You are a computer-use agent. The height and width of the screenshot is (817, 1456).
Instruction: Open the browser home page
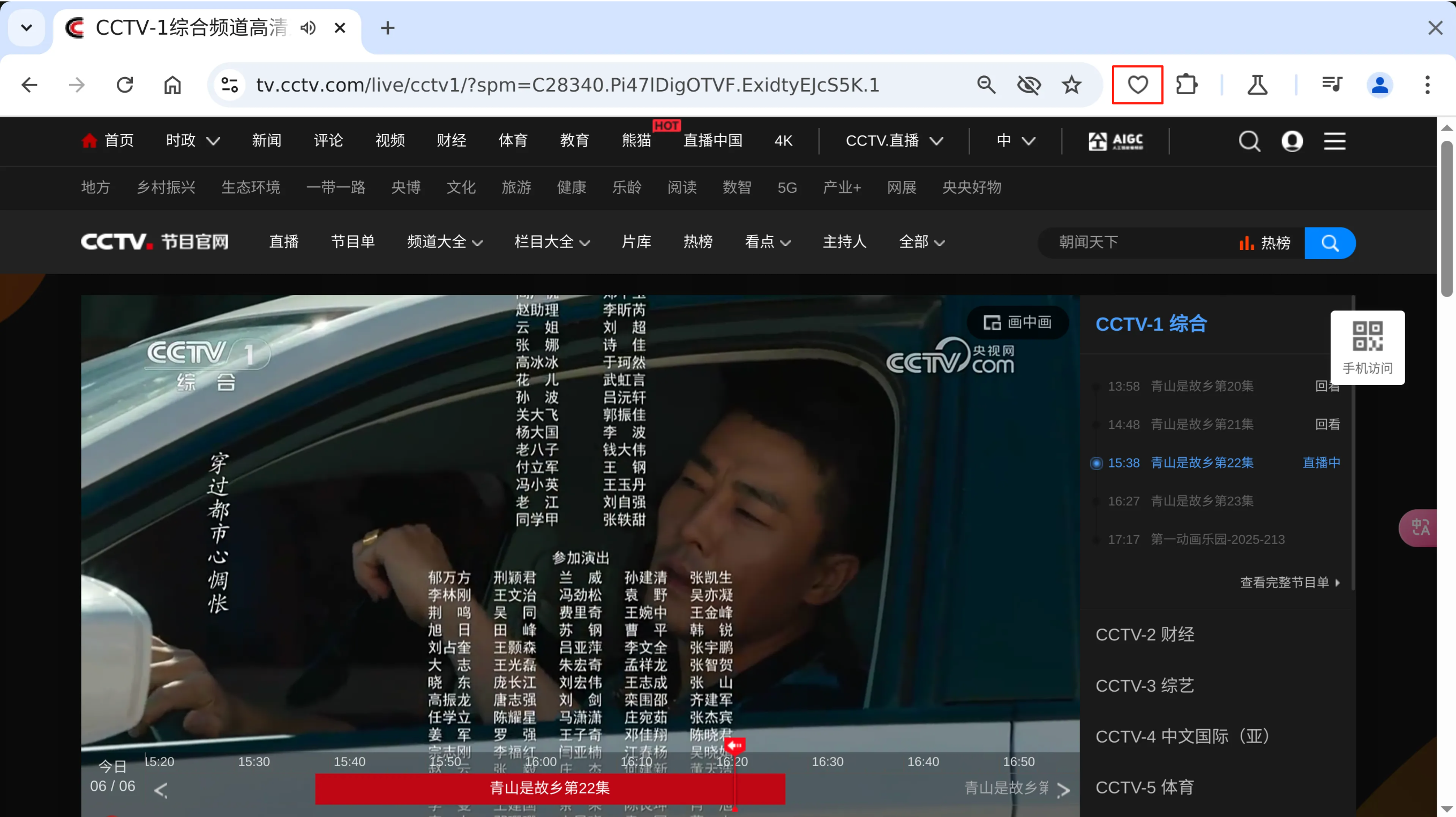(172, 85)
